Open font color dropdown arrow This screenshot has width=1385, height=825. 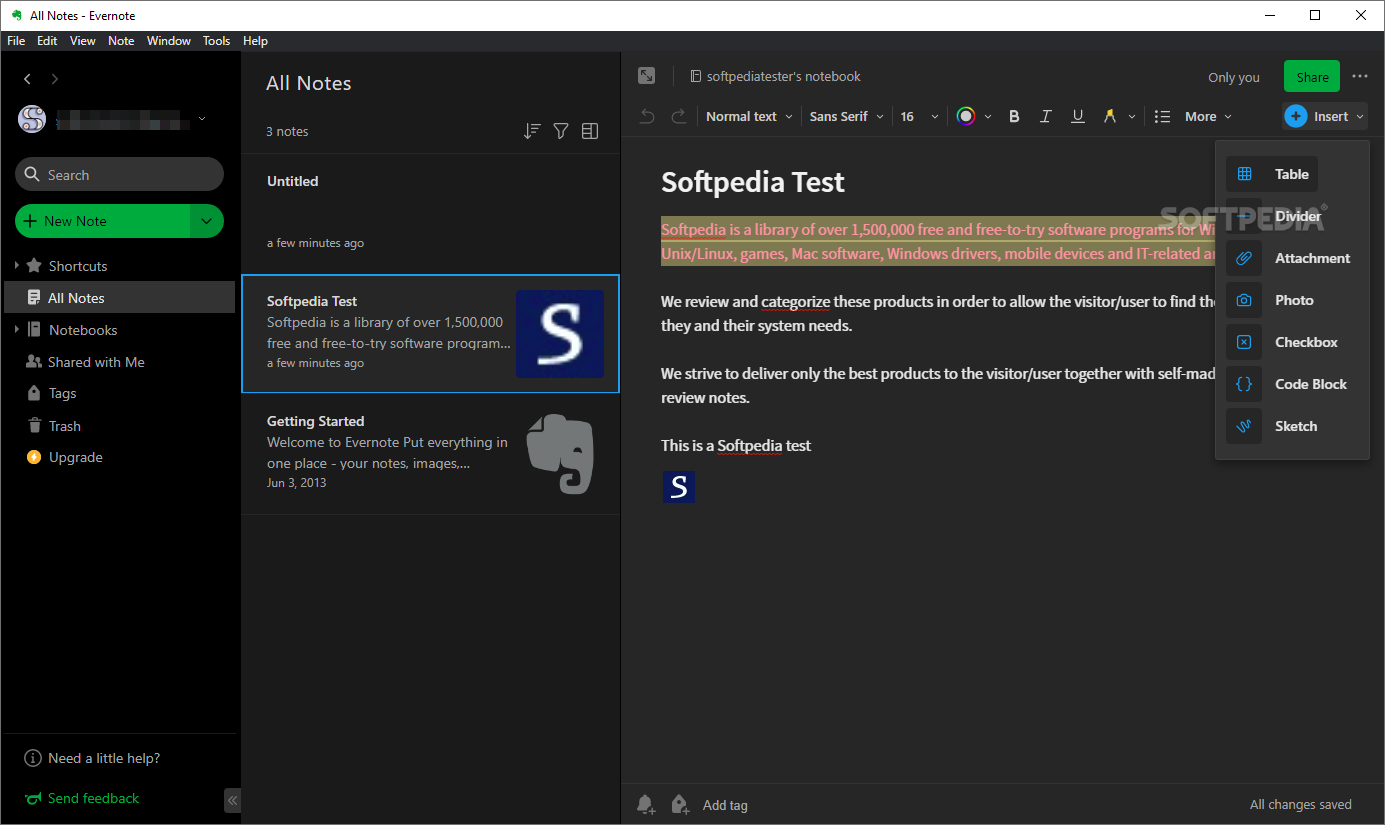tap(988, 116)
